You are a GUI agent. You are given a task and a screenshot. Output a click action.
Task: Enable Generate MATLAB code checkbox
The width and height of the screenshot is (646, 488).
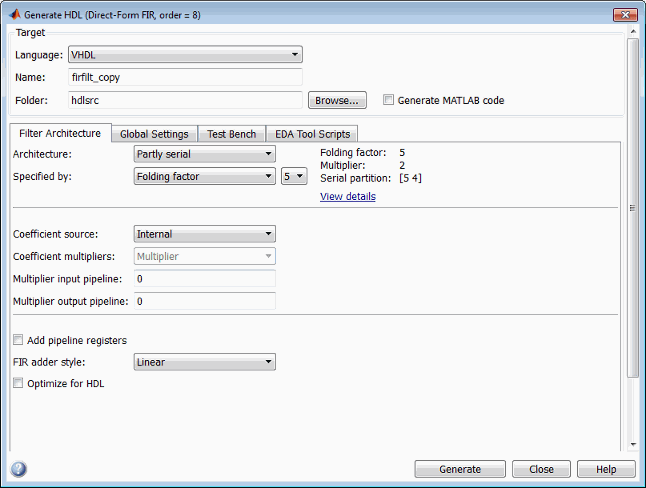[388, 100]
